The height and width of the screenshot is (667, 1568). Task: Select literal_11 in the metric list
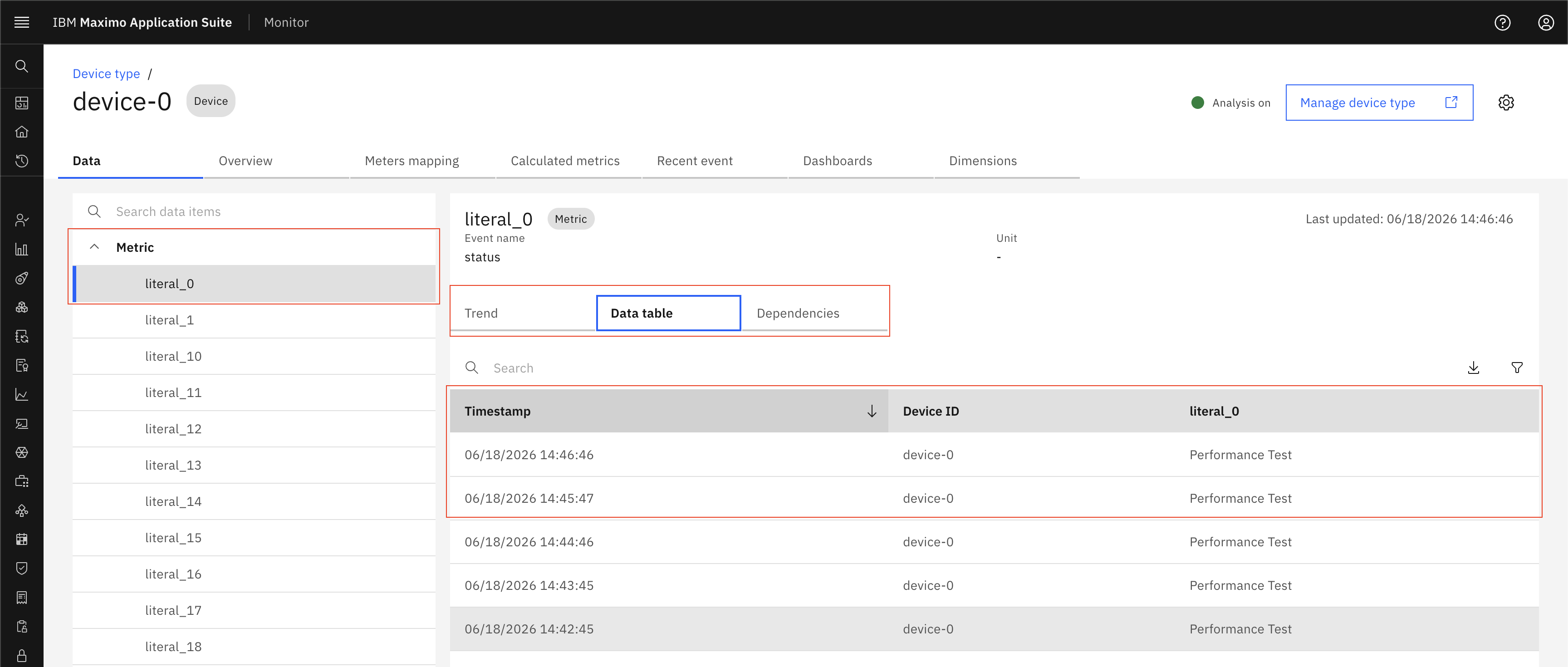click(254, 392)
